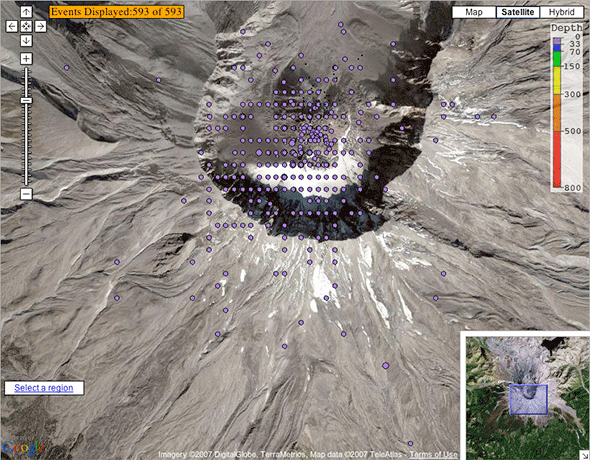Switch to Satellite view
The height and width of the screenshot is (460, 590).
coord(518,12)
